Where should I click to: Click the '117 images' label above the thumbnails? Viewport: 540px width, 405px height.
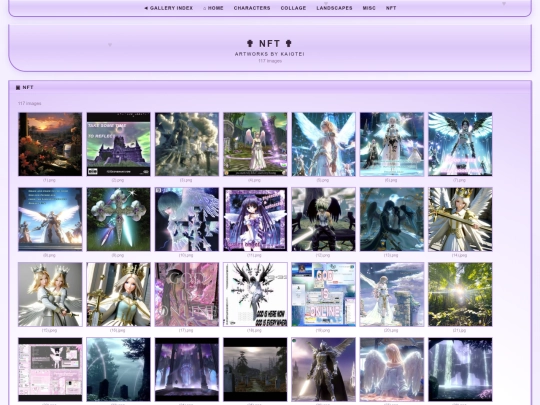[x=30, y=103]
